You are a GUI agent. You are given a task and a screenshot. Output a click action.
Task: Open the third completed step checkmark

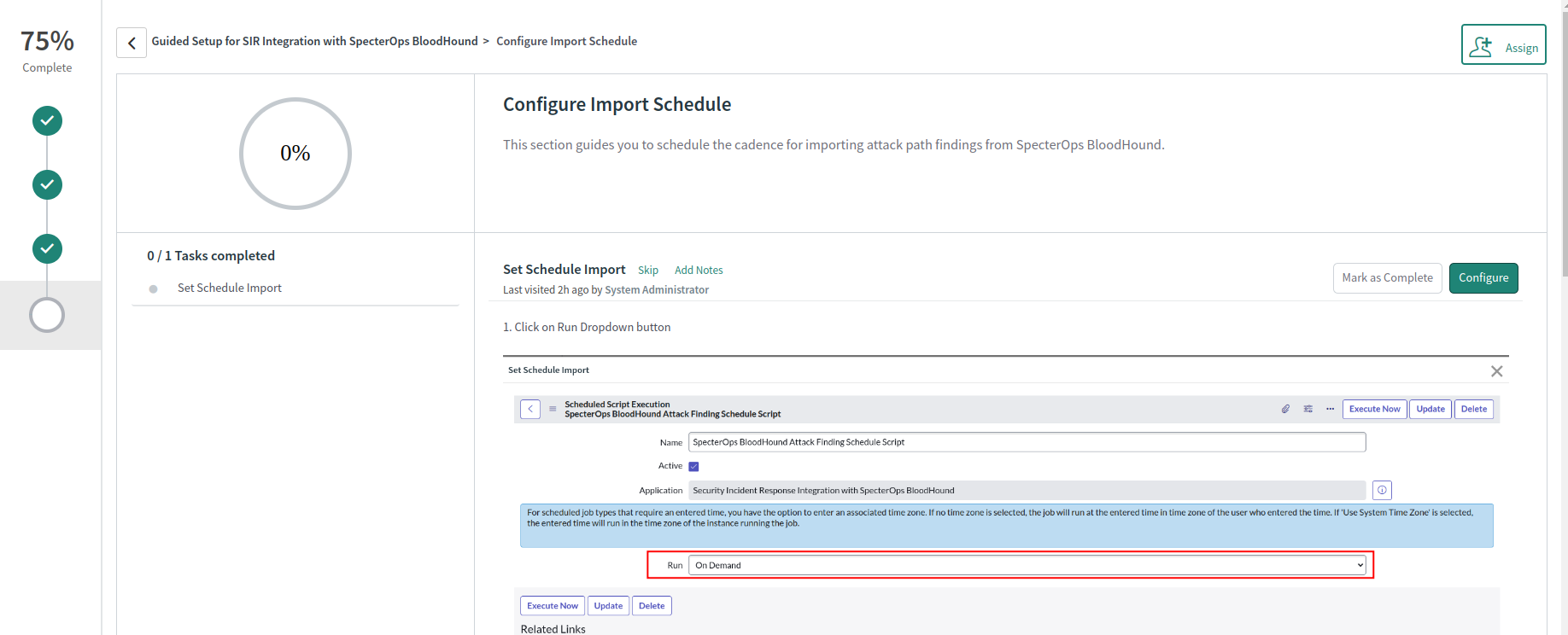(47, 248)
